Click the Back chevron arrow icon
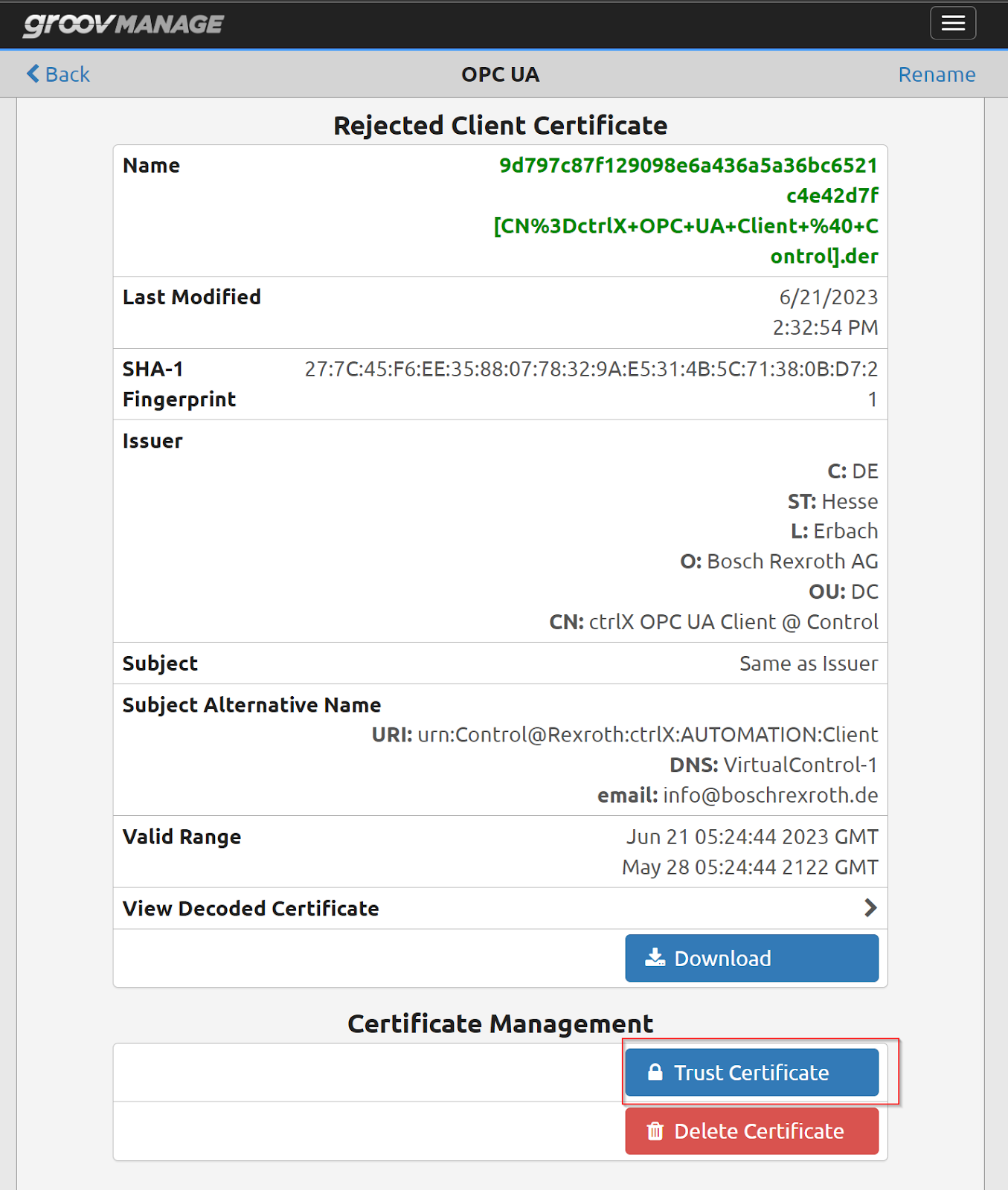This screenshot has height=1190, width=1008. 33,74
